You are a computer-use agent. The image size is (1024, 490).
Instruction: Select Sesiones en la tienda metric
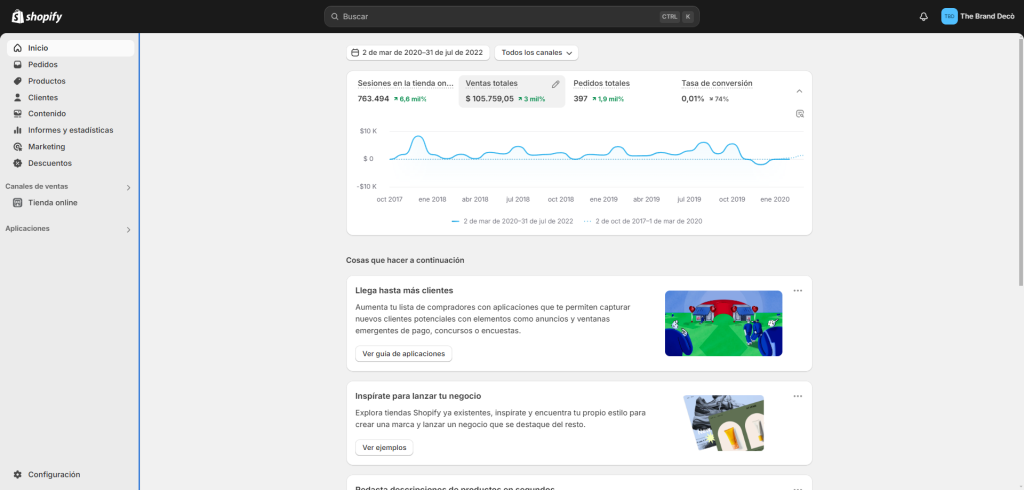click(405, 84)
